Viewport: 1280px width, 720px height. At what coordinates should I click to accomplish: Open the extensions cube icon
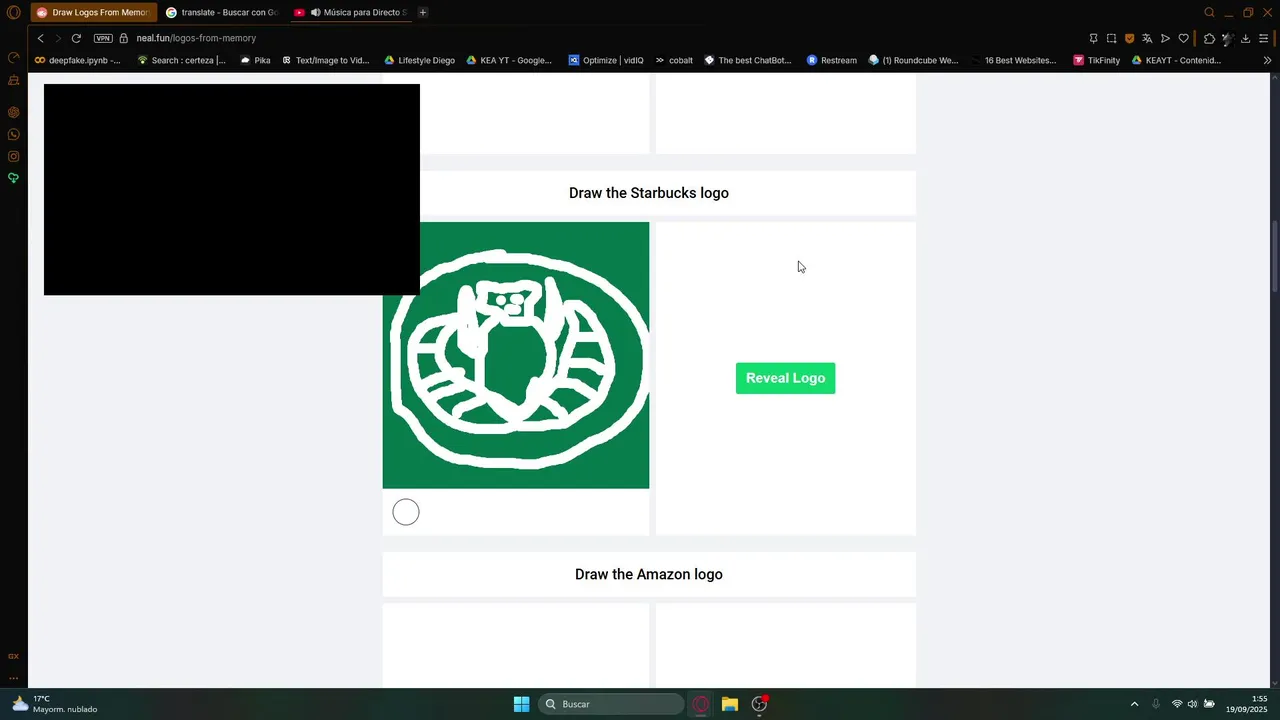(1209, 38)
